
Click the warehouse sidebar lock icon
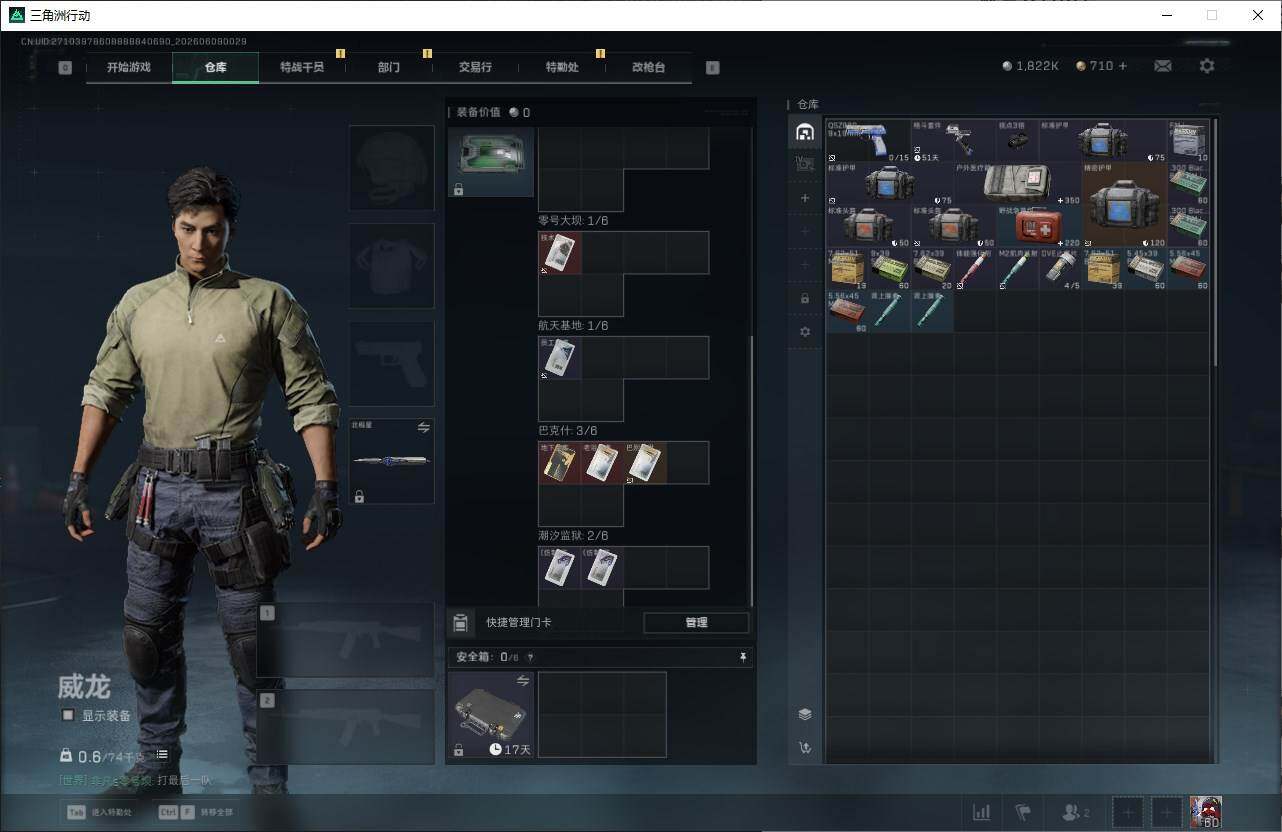pos(805,298)
